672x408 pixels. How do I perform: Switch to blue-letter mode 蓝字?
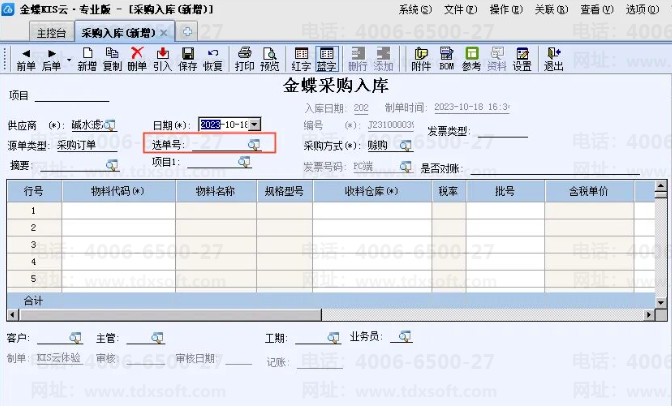(327, 59)
